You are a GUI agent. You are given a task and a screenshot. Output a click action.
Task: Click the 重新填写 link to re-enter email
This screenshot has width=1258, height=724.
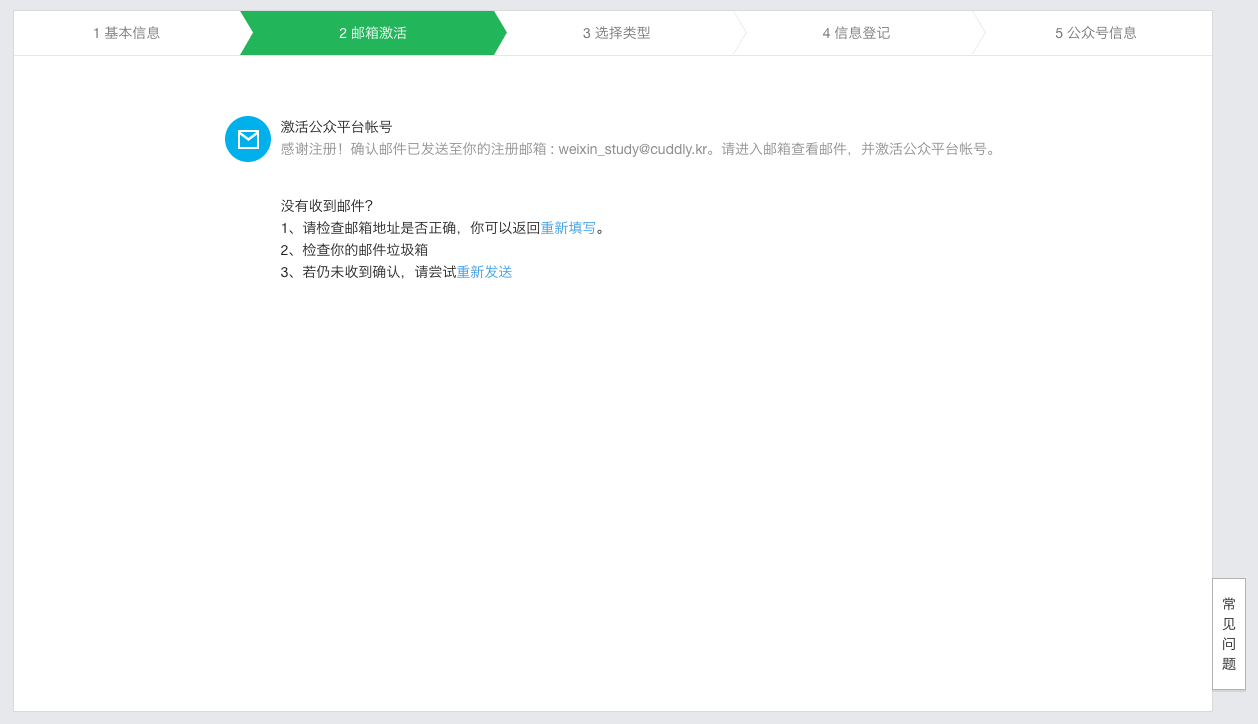pos(567,227)
